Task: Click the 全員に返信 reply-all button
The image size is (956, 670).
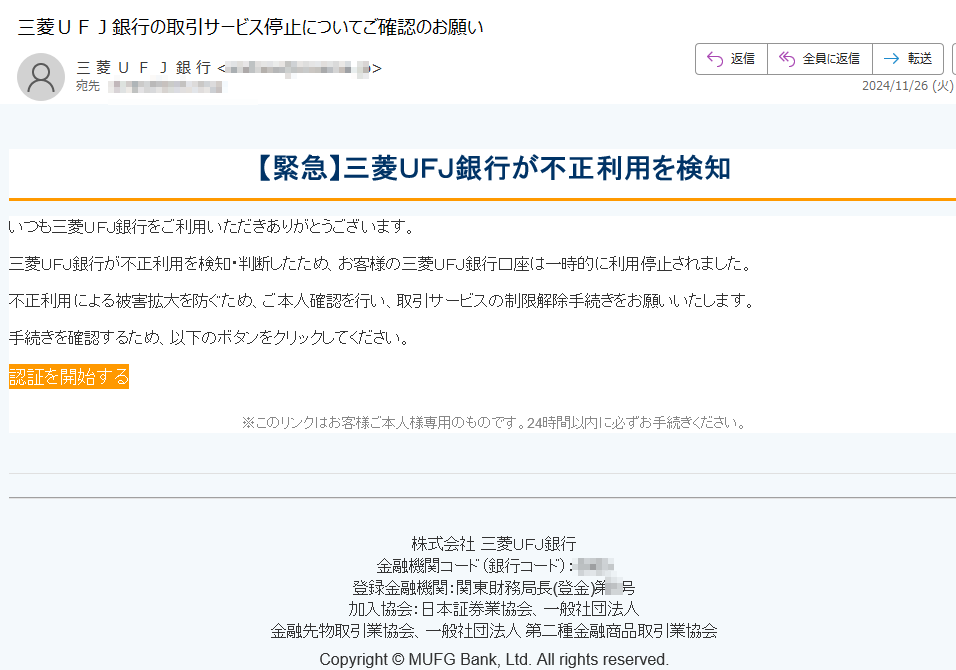Action: pos(819,59)
